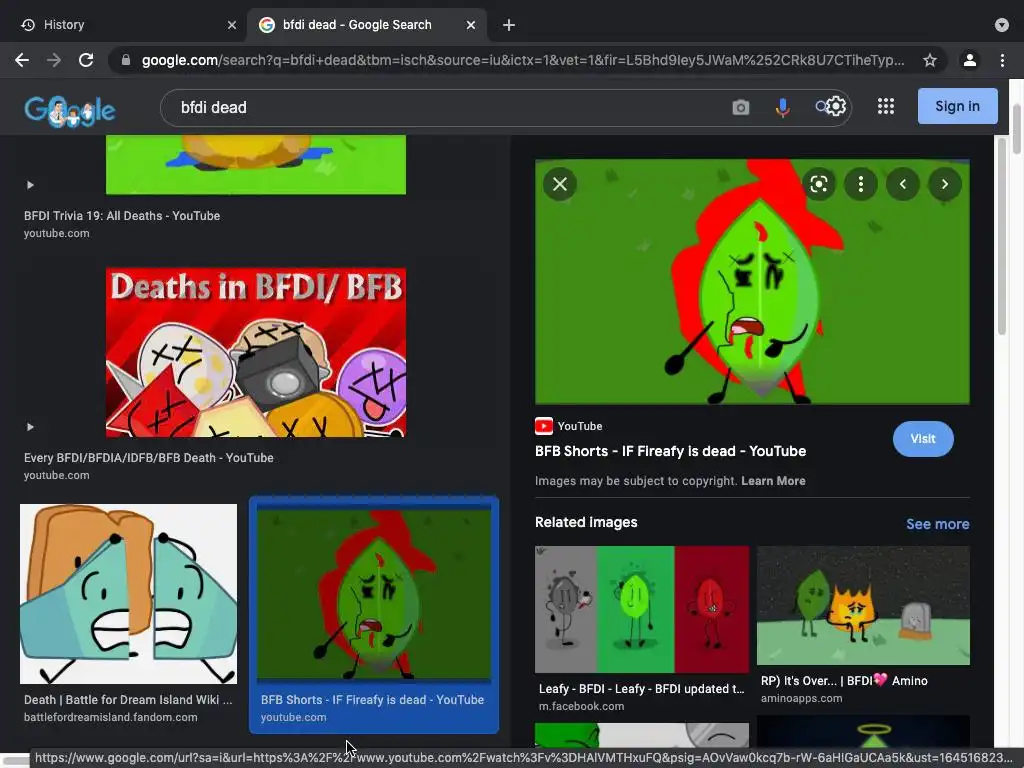Select the highlighted Fireafy result thumbnail
The image size is (1024, 768).
point(374,596)
